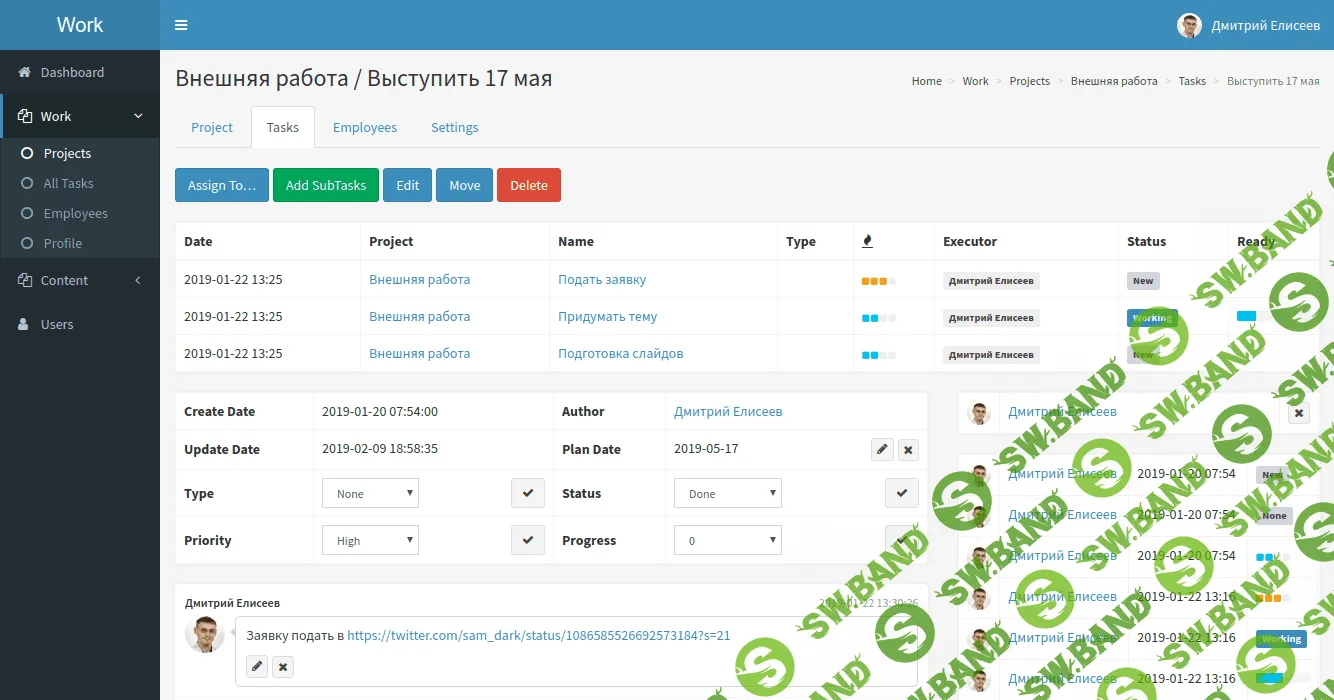The image size is (1334, 700).
Task: Edit Plan Date using the pencil icon
Action: coord(881,449)
